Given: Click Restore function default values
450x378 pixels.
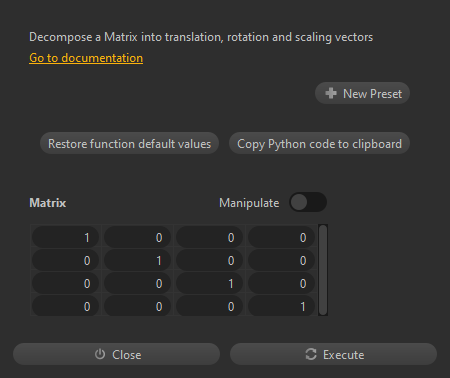Looking at the screenshot, I should pos(129,143).
